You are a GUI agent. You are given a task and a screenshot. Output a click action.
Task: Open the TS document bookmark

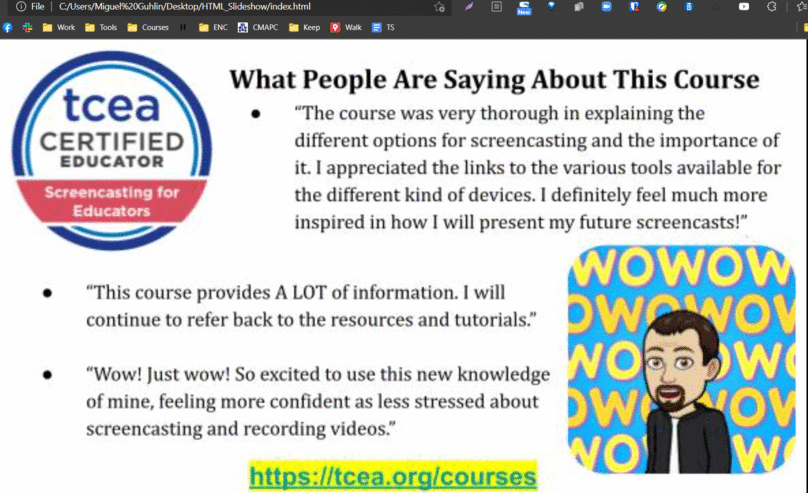coord(383,27)
